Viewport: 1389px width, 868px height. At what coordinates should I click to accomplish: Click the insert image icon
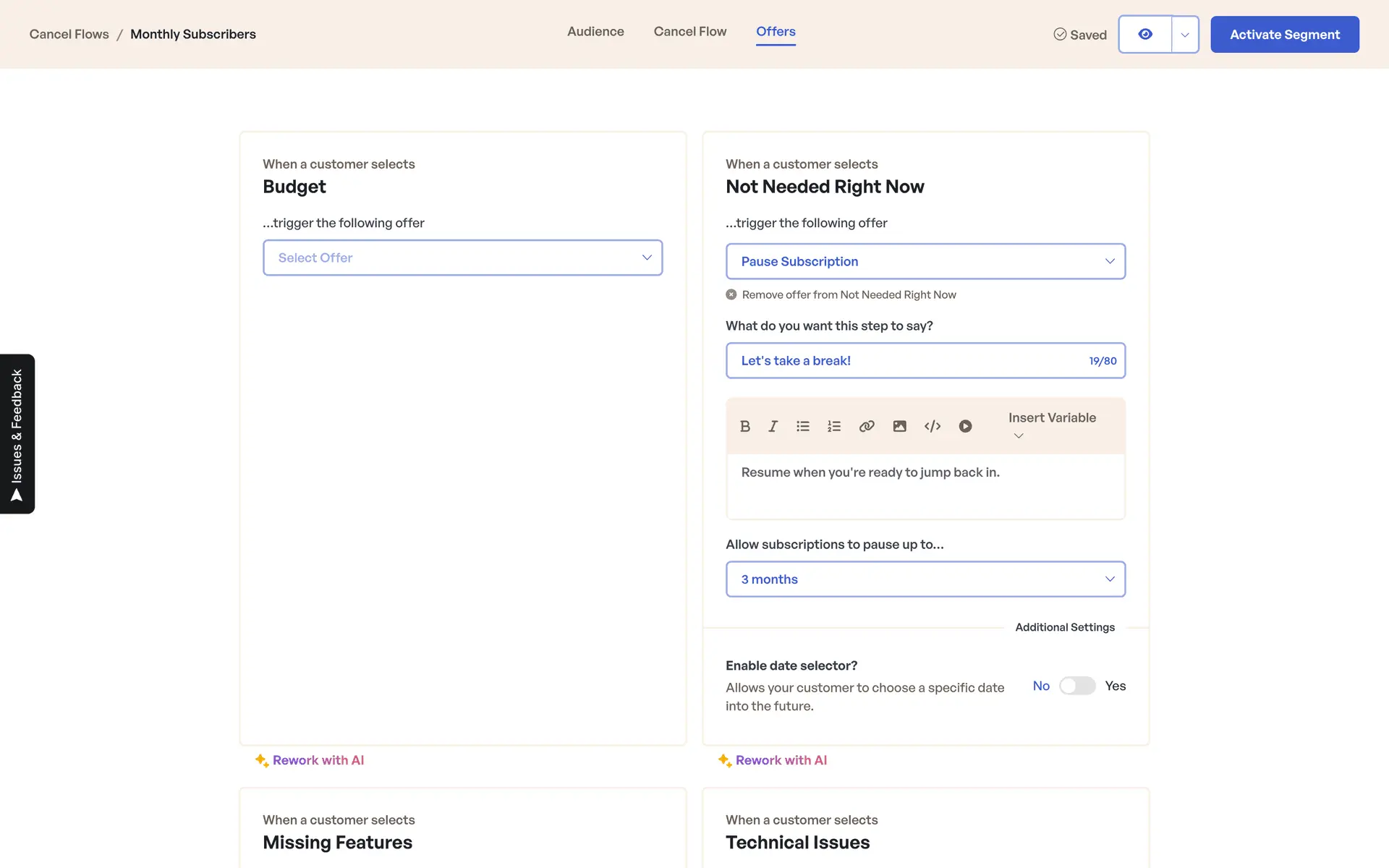[x=899, y=426]
